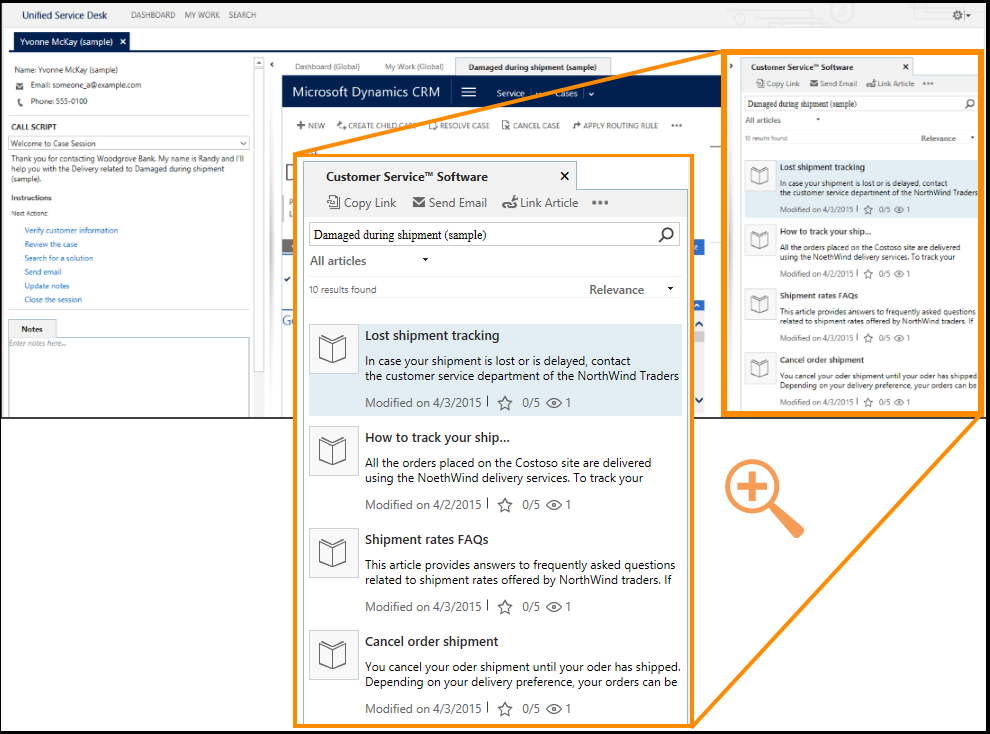
Task: Click the Send email link in Next Actions
Action: (43, 272)
